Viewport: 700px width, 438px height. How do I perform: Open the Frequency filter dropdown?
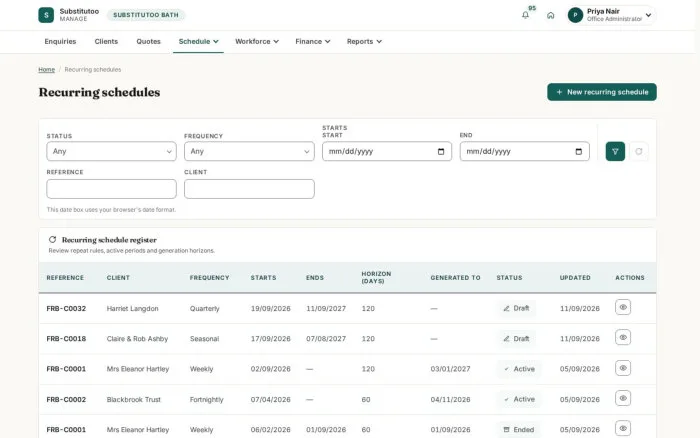coord(249,151)
